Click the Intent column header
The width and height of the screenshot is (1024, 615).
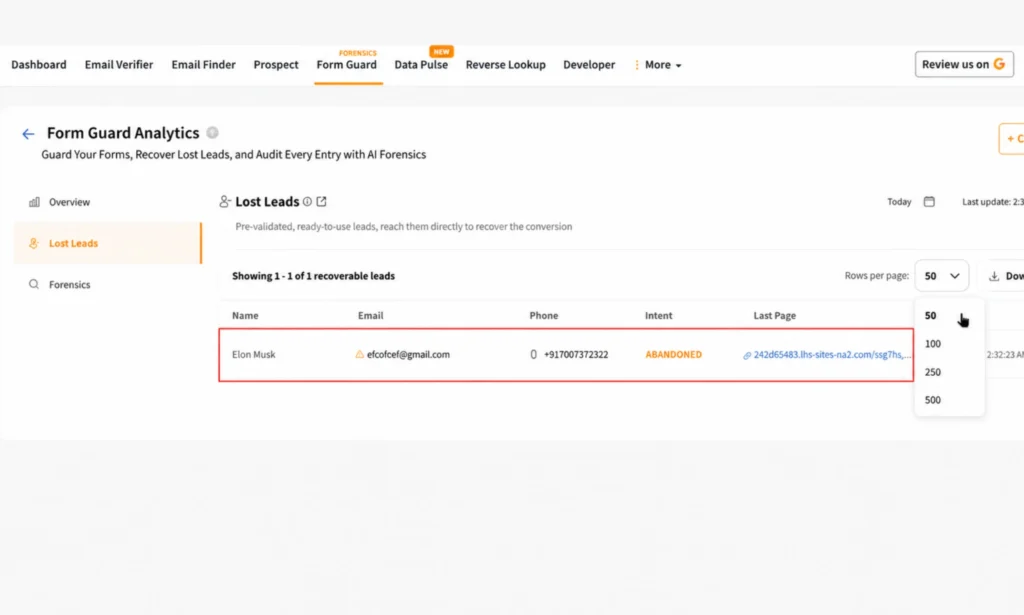click(658, 315)
